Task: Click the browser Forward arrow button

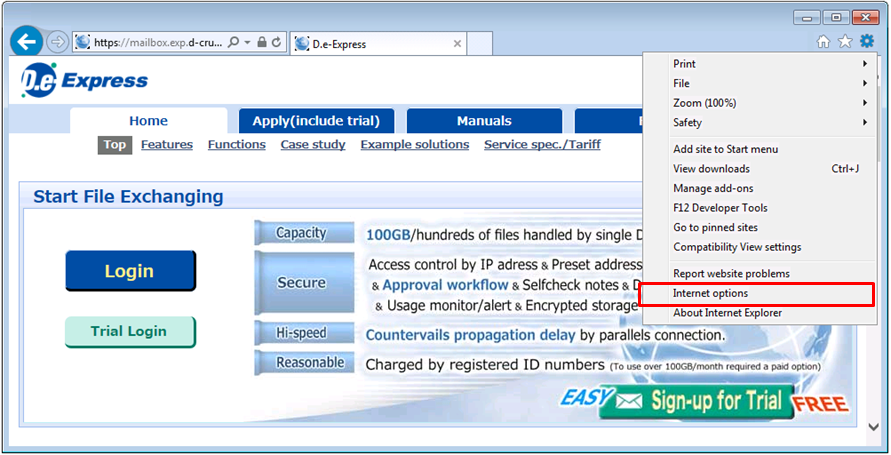Action: 57,42
